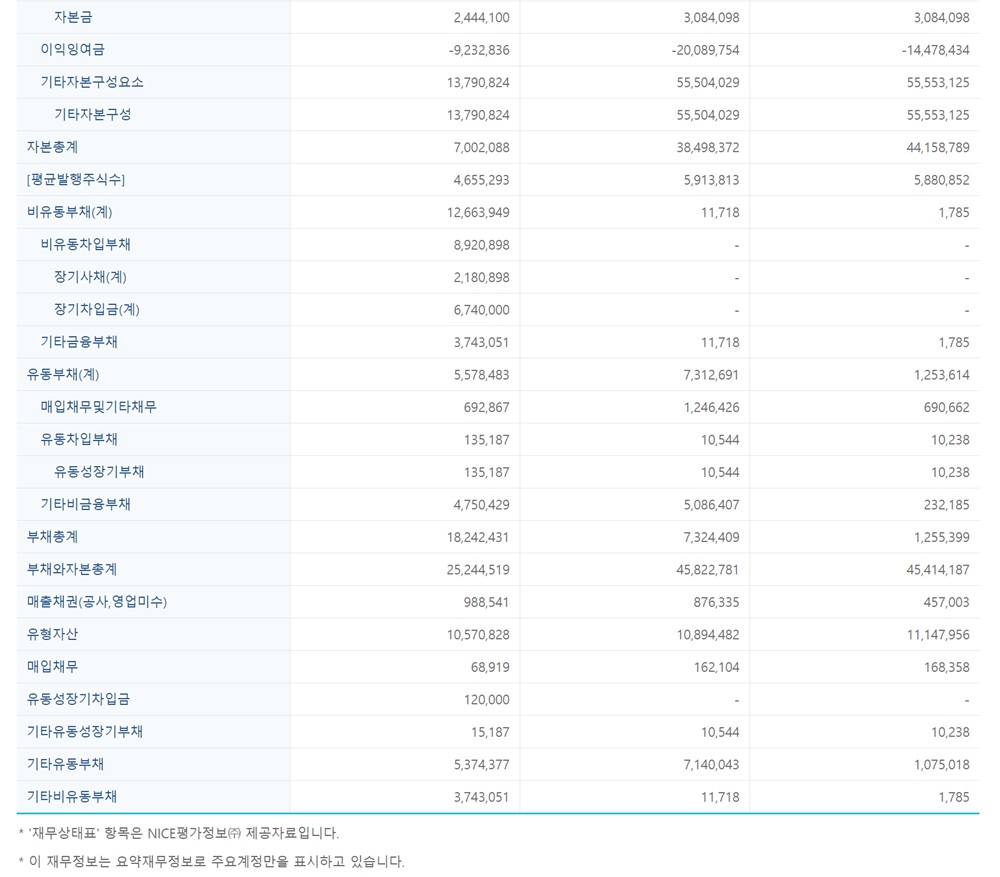Select the NICE평가정보 footnote text

coord(179,833)
